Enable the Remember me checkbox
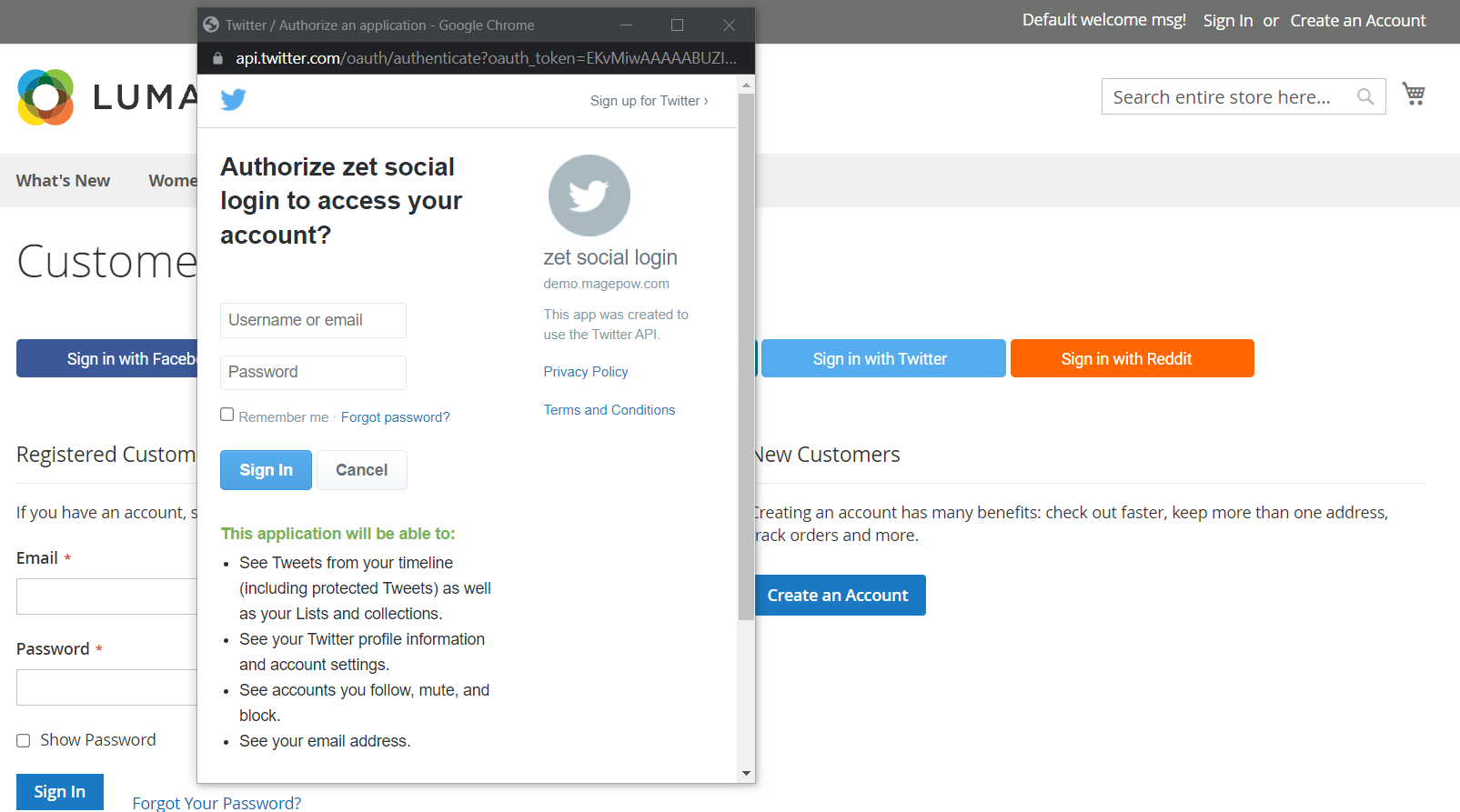1460x812 pixels. 227,415
